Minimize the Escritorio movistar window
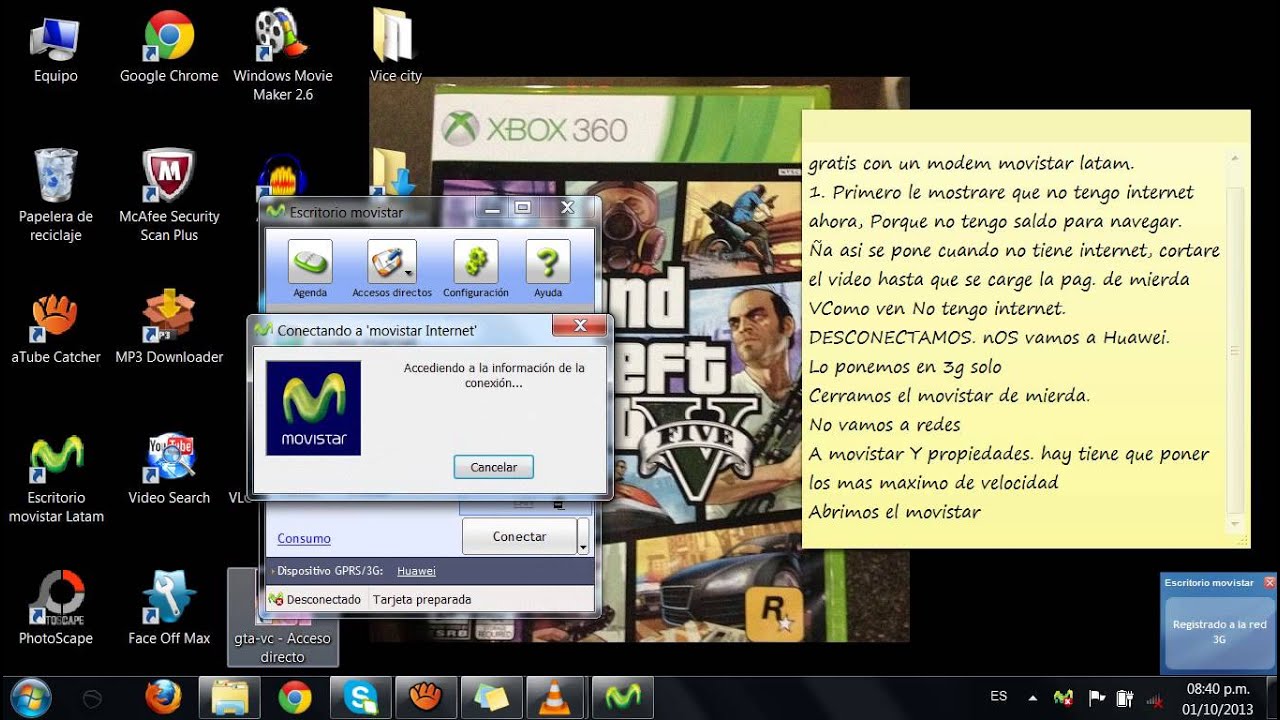The image size is (1280, 720). click(491, 207)
